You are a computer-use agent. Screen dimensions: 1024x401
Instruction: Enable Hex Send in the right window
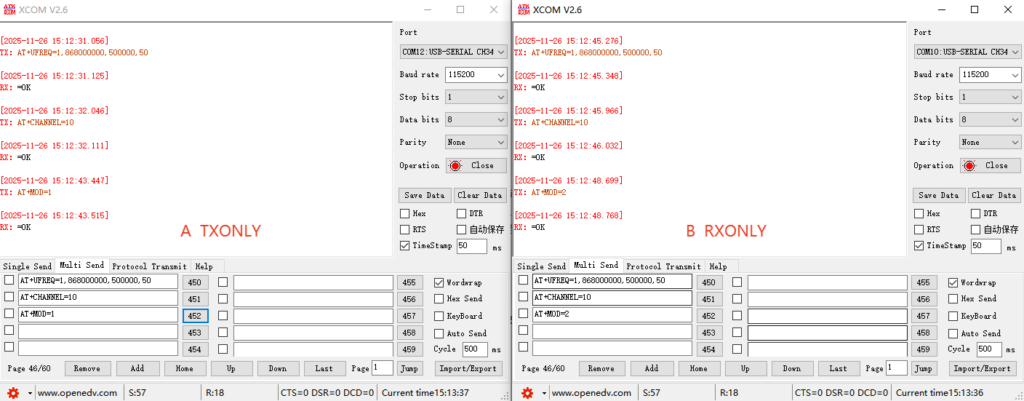(953, 299)
